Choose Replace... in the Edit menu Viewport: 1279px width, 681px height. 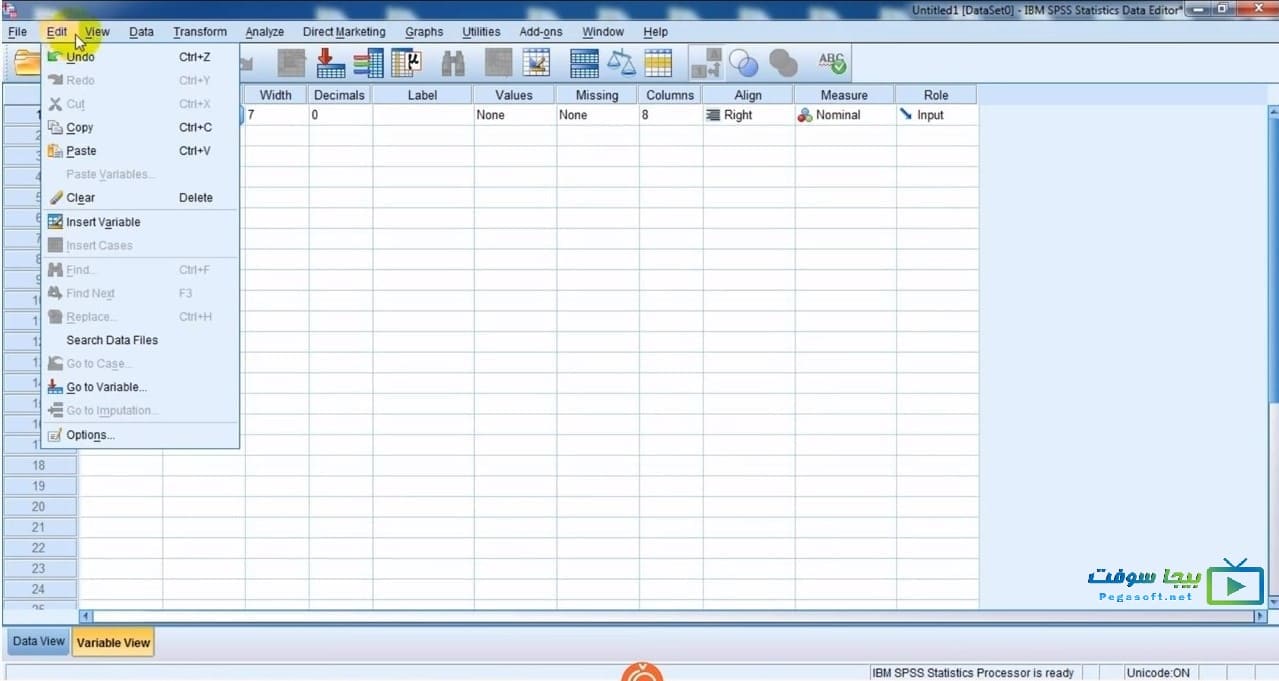pos(140,317)
